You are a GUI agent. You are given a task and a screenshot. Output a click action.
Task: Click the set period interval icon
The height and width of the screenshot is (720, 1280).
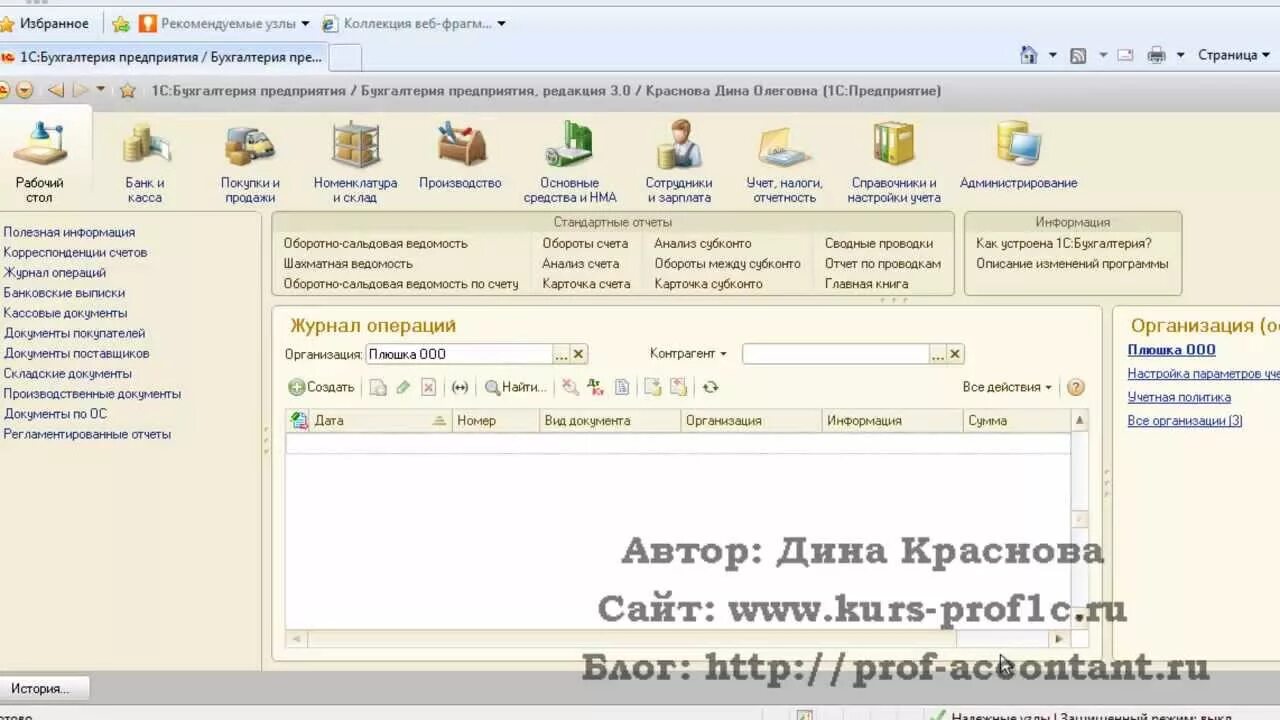coord(460,387)
